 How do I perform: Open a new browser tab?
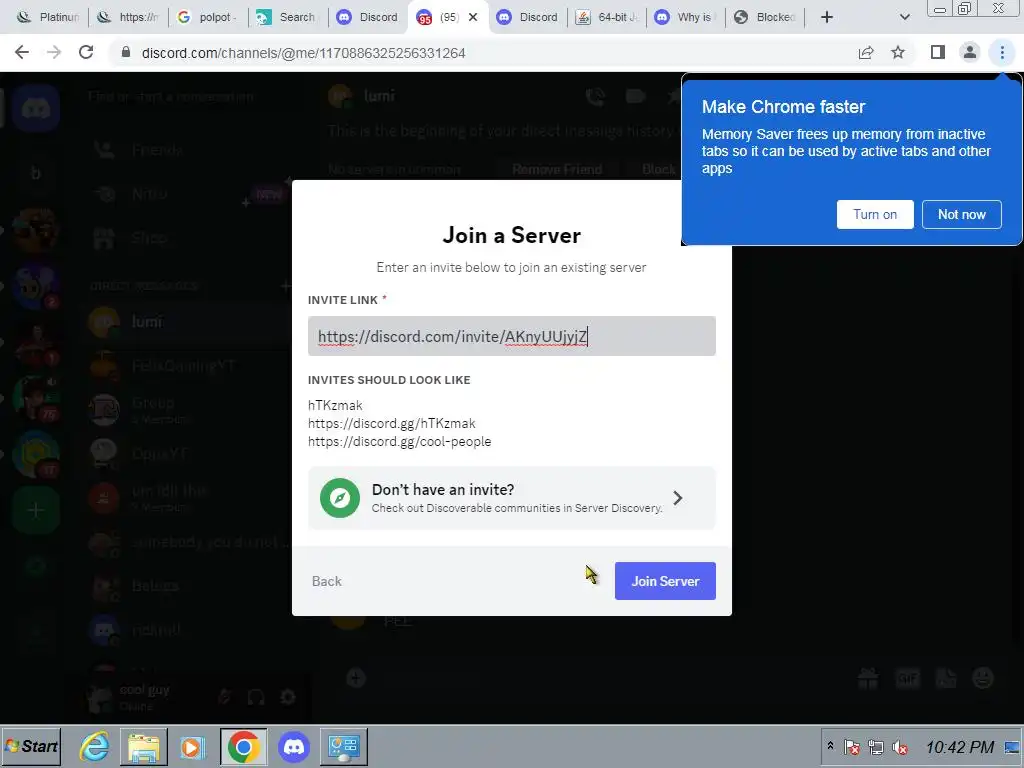827,17
